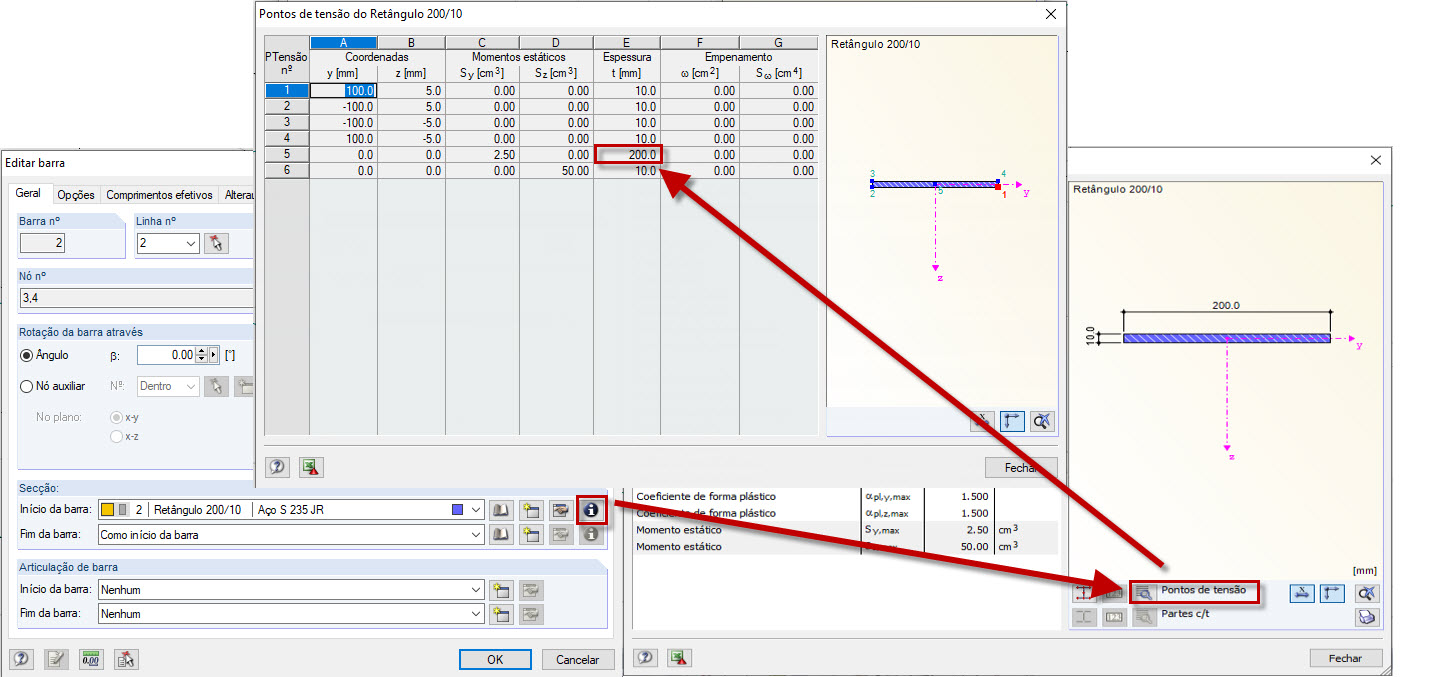The height and width of the screenshot is (677, 1453).
Task: Show stress points icon in section info window
Action: 1084,593
